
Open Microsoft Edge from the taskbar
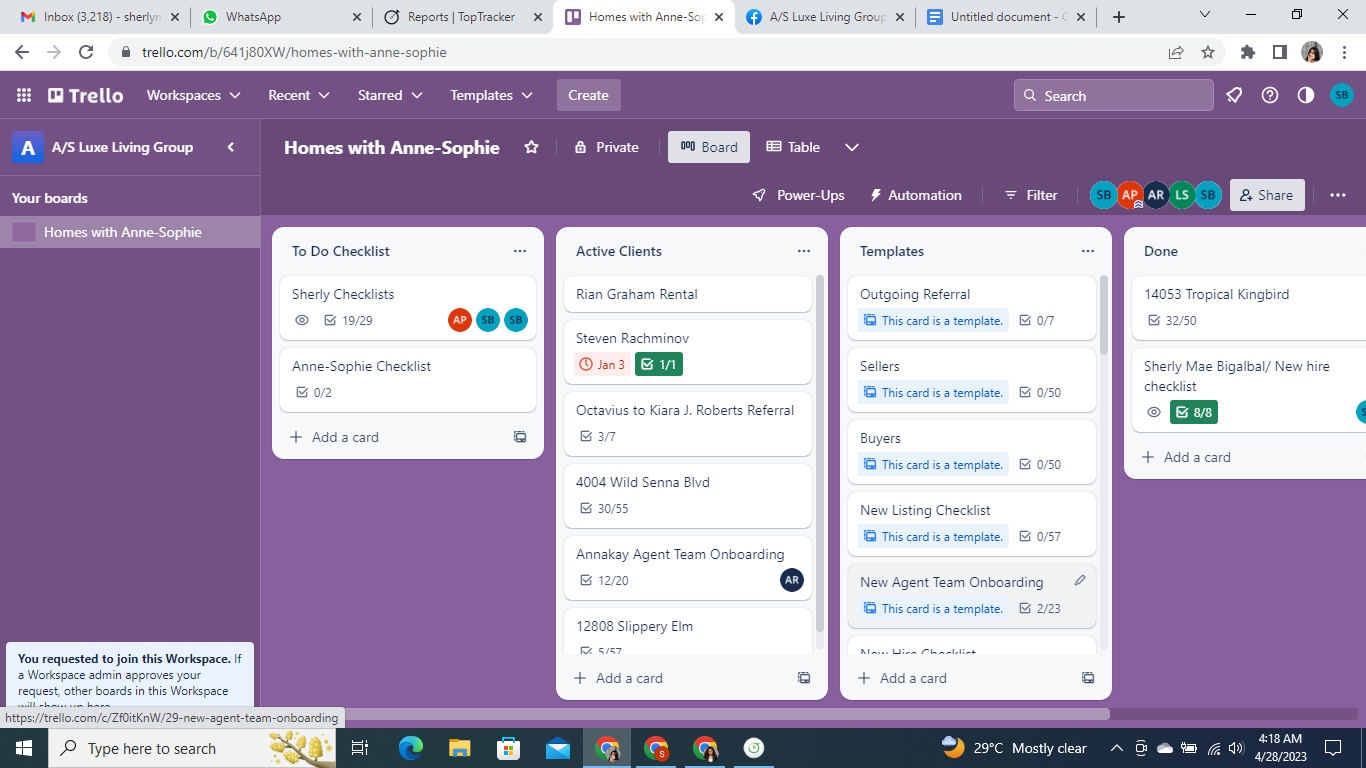pyautogui.click(x=411, y=748)
